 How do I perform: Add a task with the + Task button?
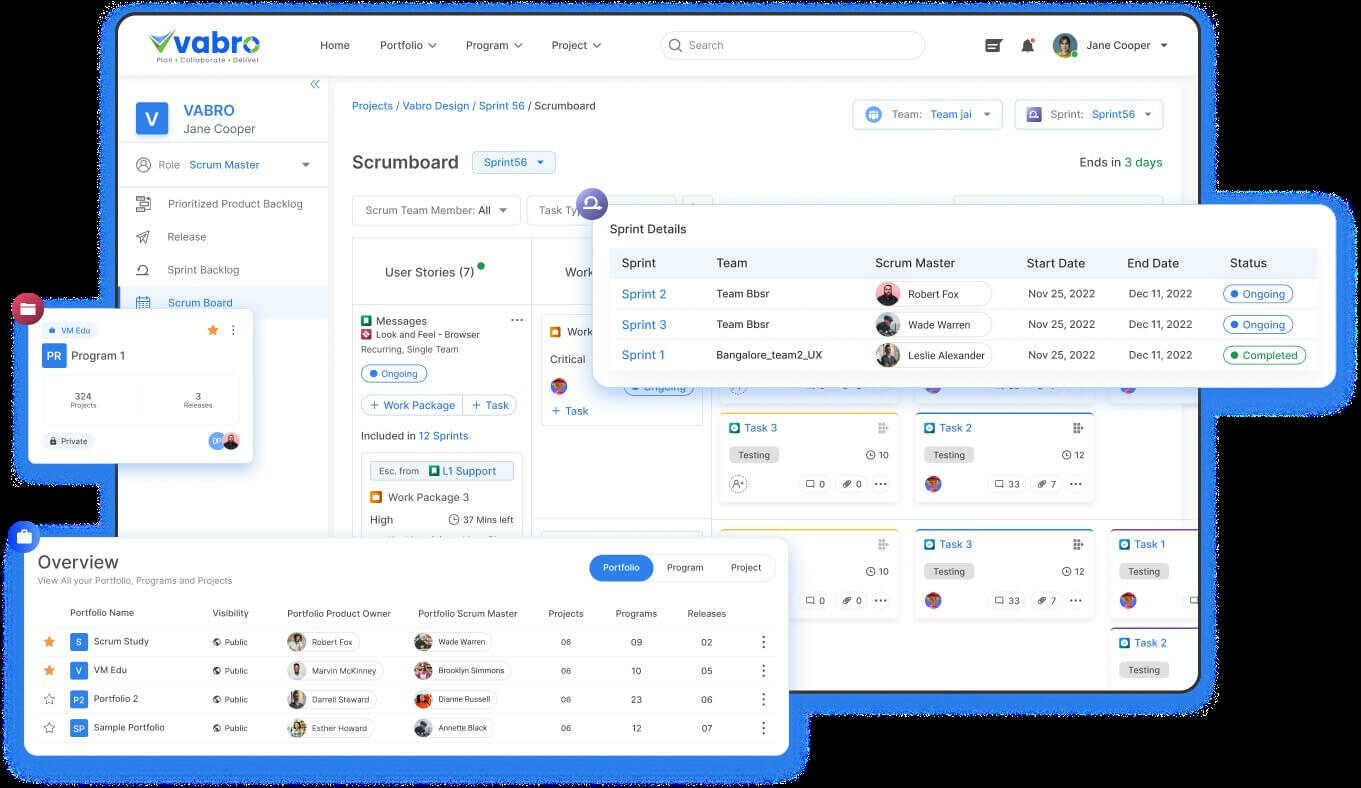(x=490, y=405)
